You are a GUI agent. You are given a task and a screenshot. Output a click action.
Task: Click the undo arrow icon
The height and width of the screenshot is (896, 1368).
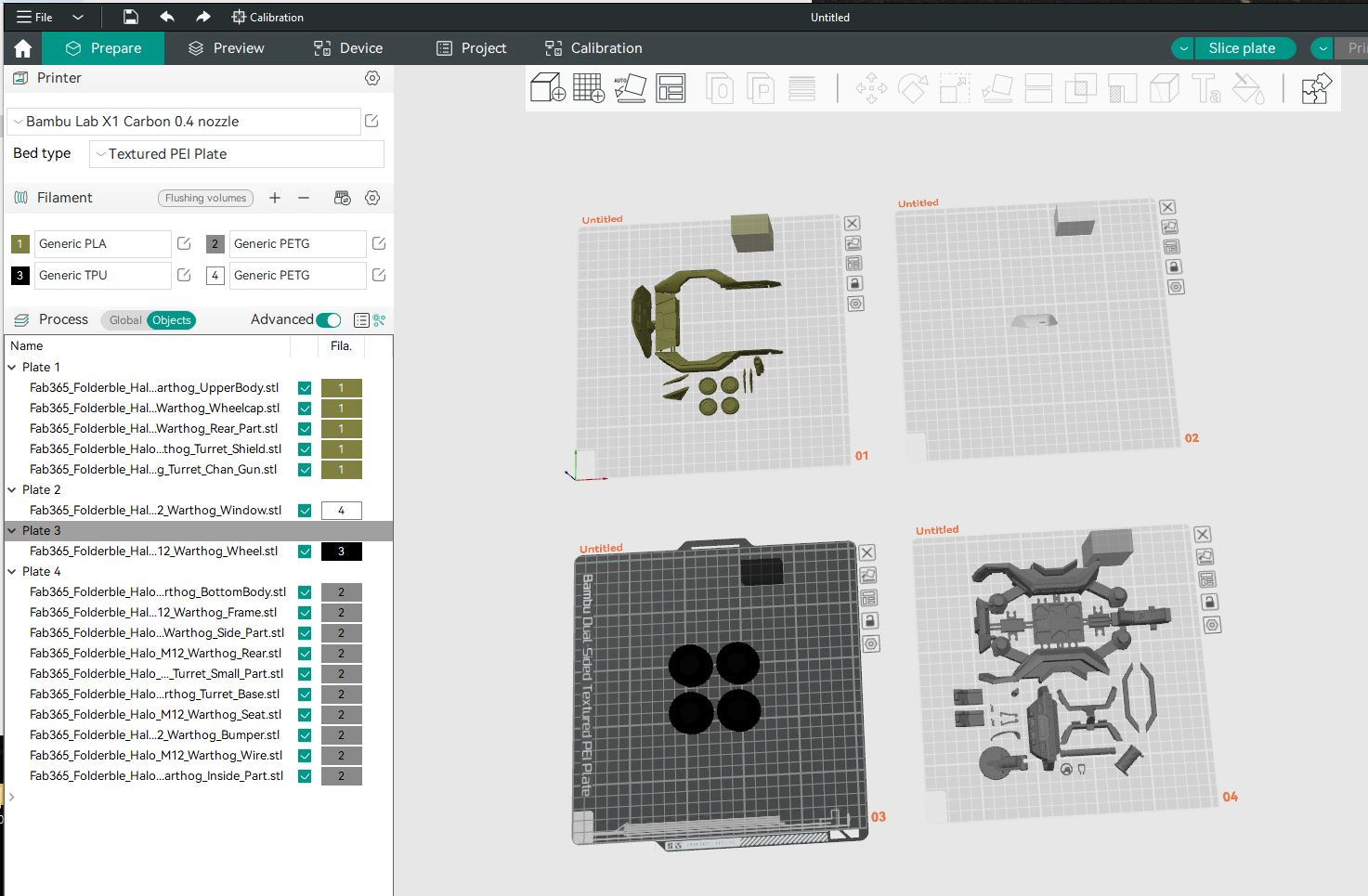[x=167, y=17]
